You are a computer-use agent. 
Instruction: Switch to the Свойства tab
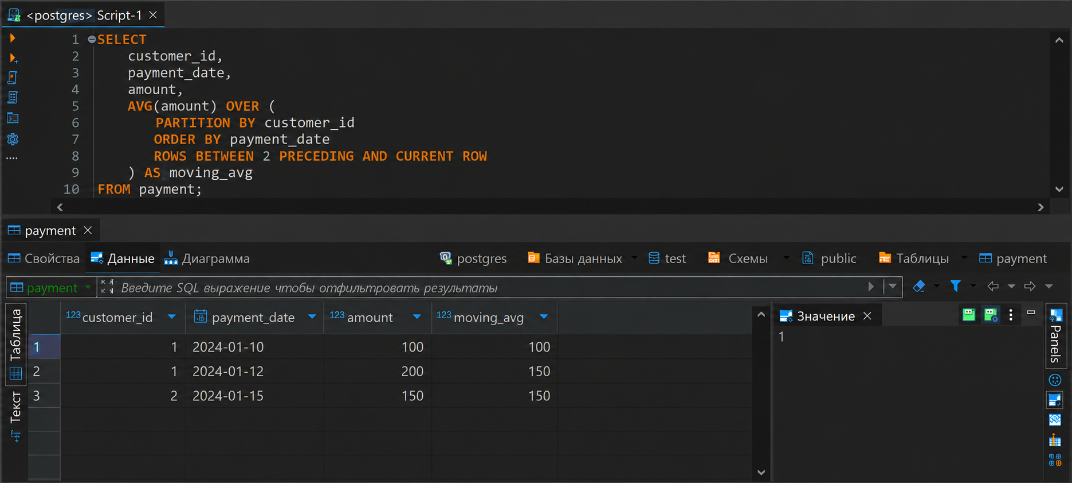coord(44,259)
